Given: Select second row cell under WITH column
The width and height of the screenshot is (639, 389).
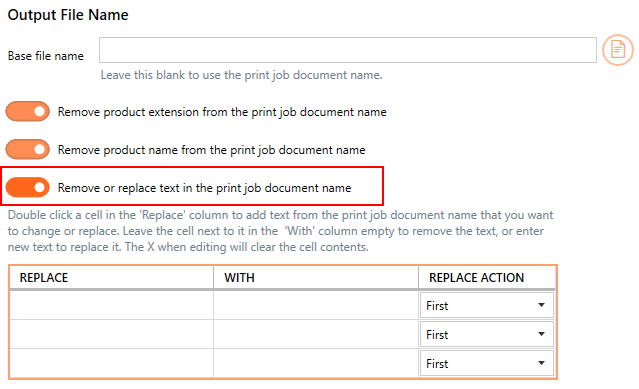Looking at the screenshot, I should point(316,334).
